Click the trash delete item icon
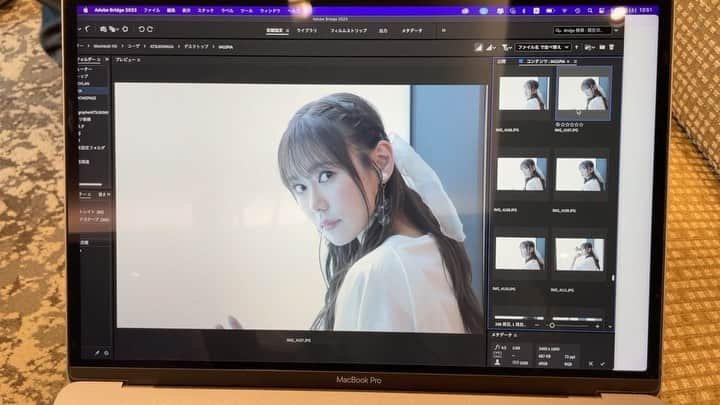The width and height of the screenshot is (720, 405). tap(612, 47)
